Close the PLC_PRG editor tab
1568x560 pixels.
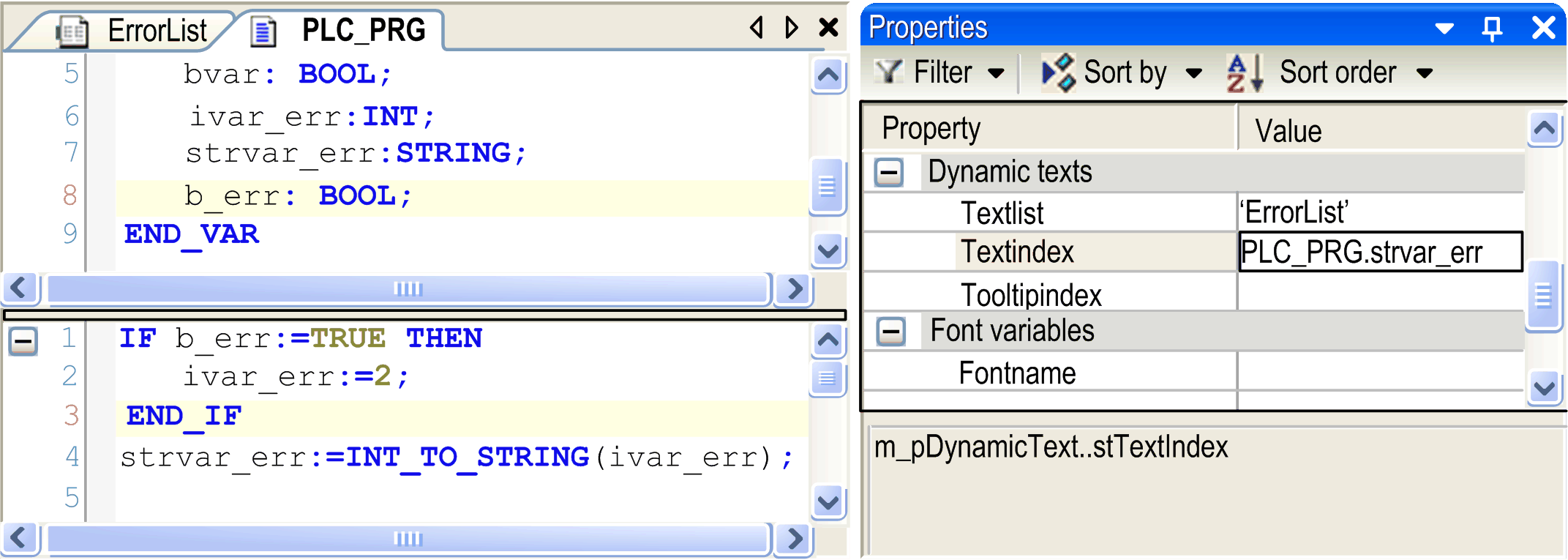828,28
